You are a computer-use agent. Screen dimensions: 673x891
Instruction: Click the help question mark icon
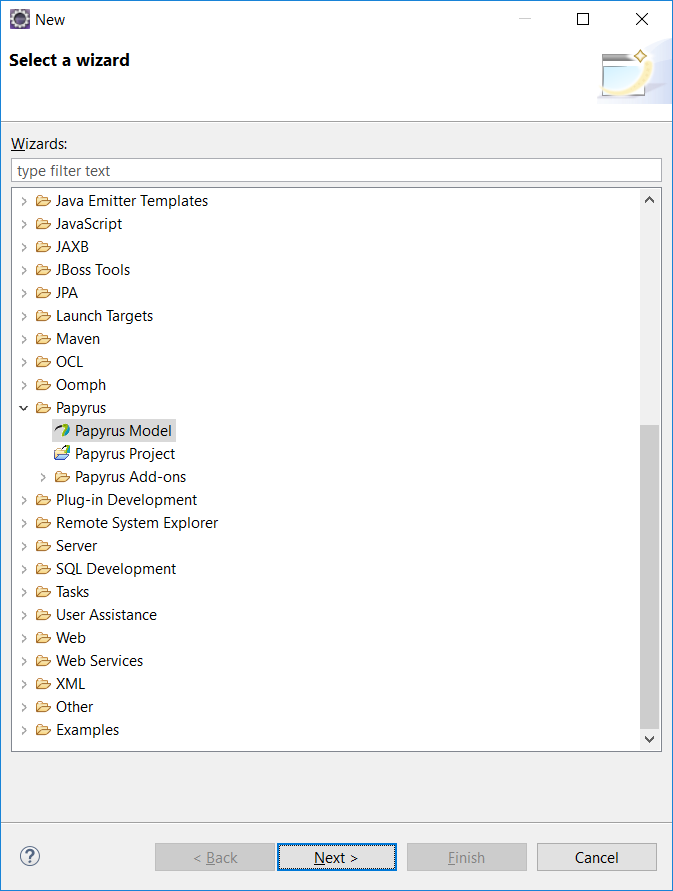(30, 856)
